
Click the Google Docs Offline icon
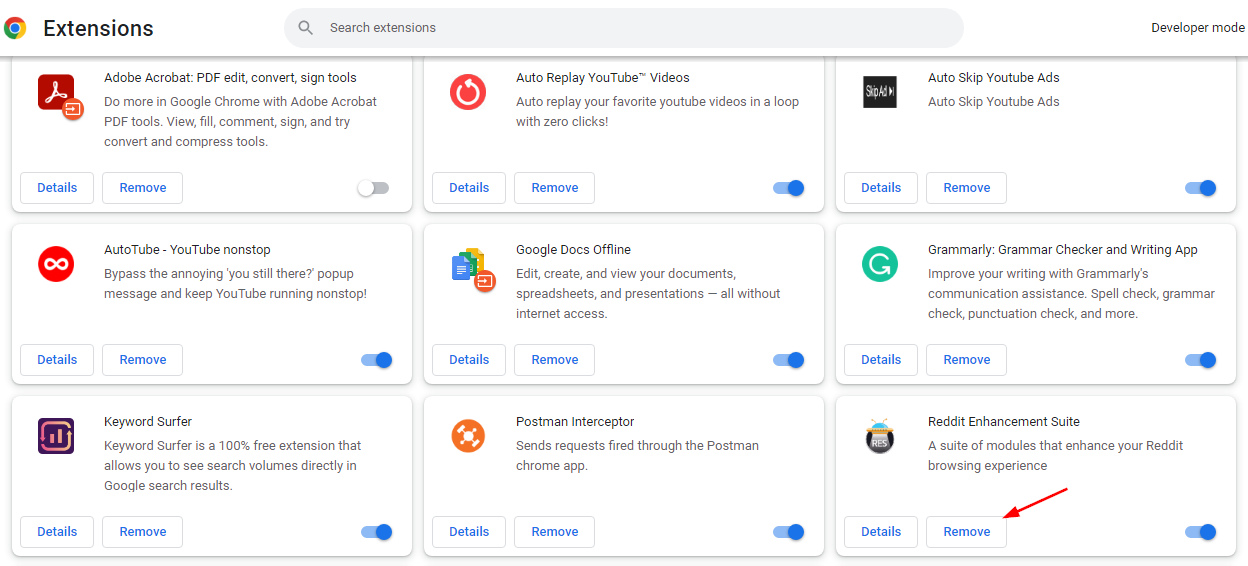470,268
